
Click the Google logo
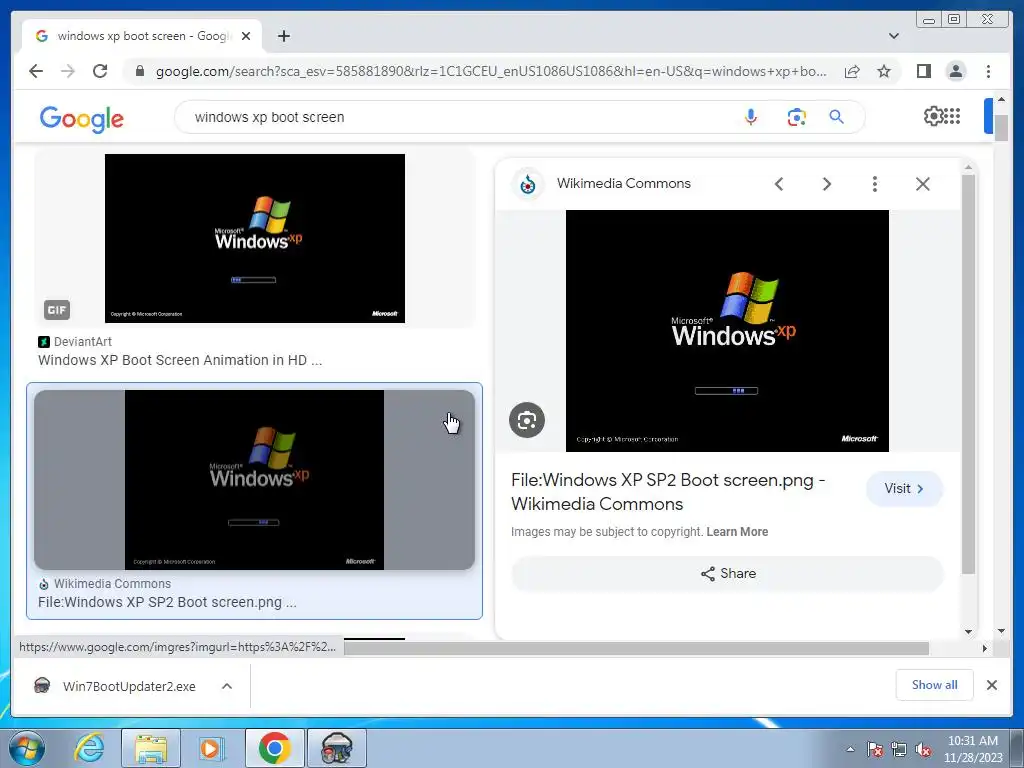tap(82, 119)
